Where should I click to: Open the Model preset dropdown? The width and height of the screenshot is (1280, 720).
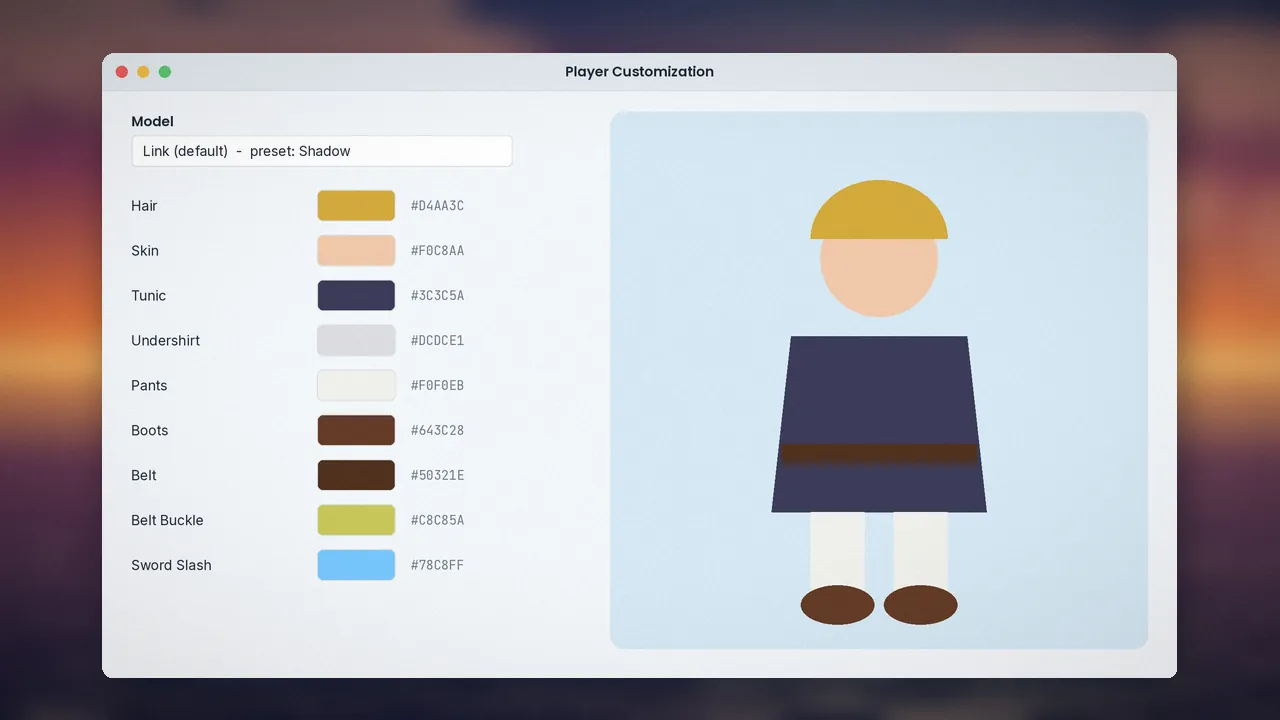point(322,151)
